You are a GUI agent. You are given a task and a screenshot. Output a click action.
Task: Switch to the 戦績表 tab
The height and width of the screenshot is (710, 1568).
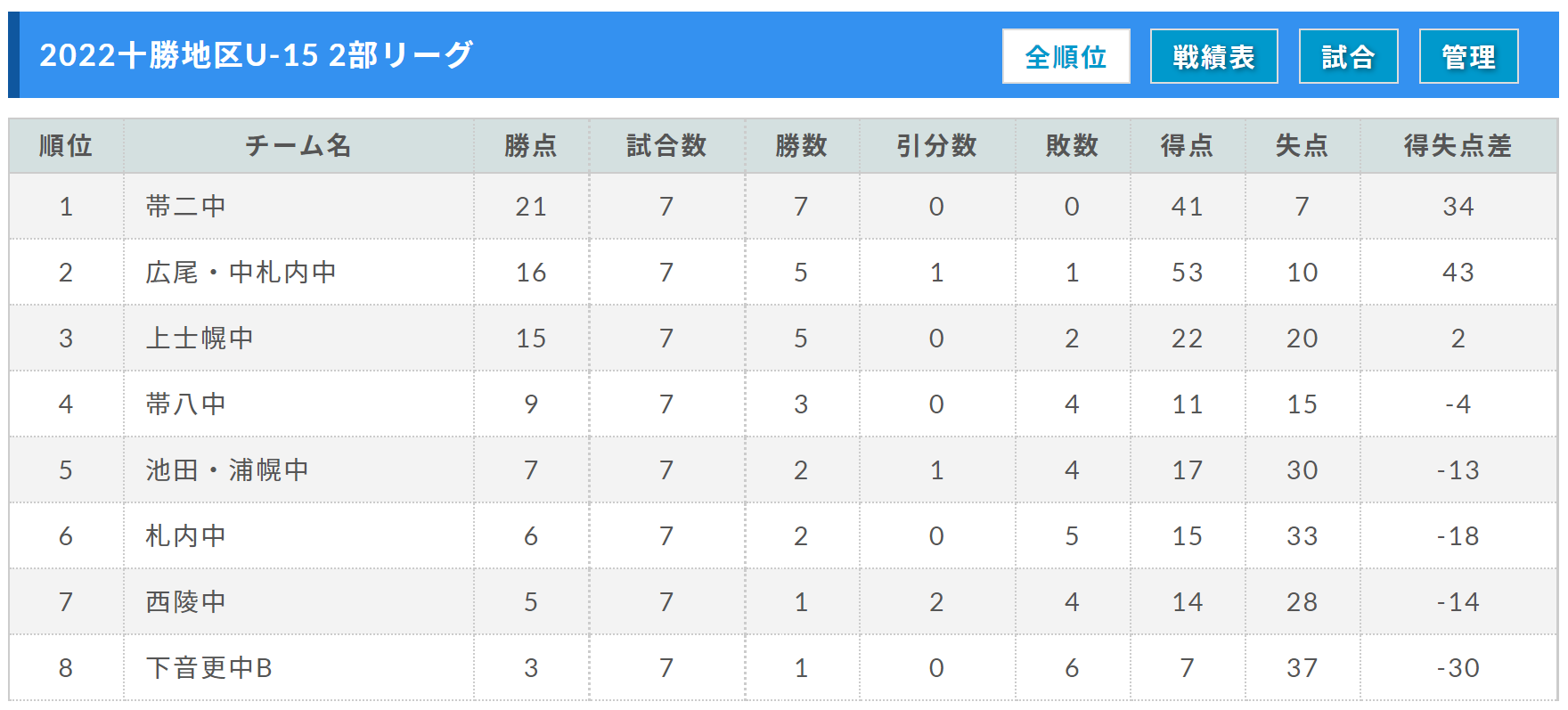coord(1213,56)
